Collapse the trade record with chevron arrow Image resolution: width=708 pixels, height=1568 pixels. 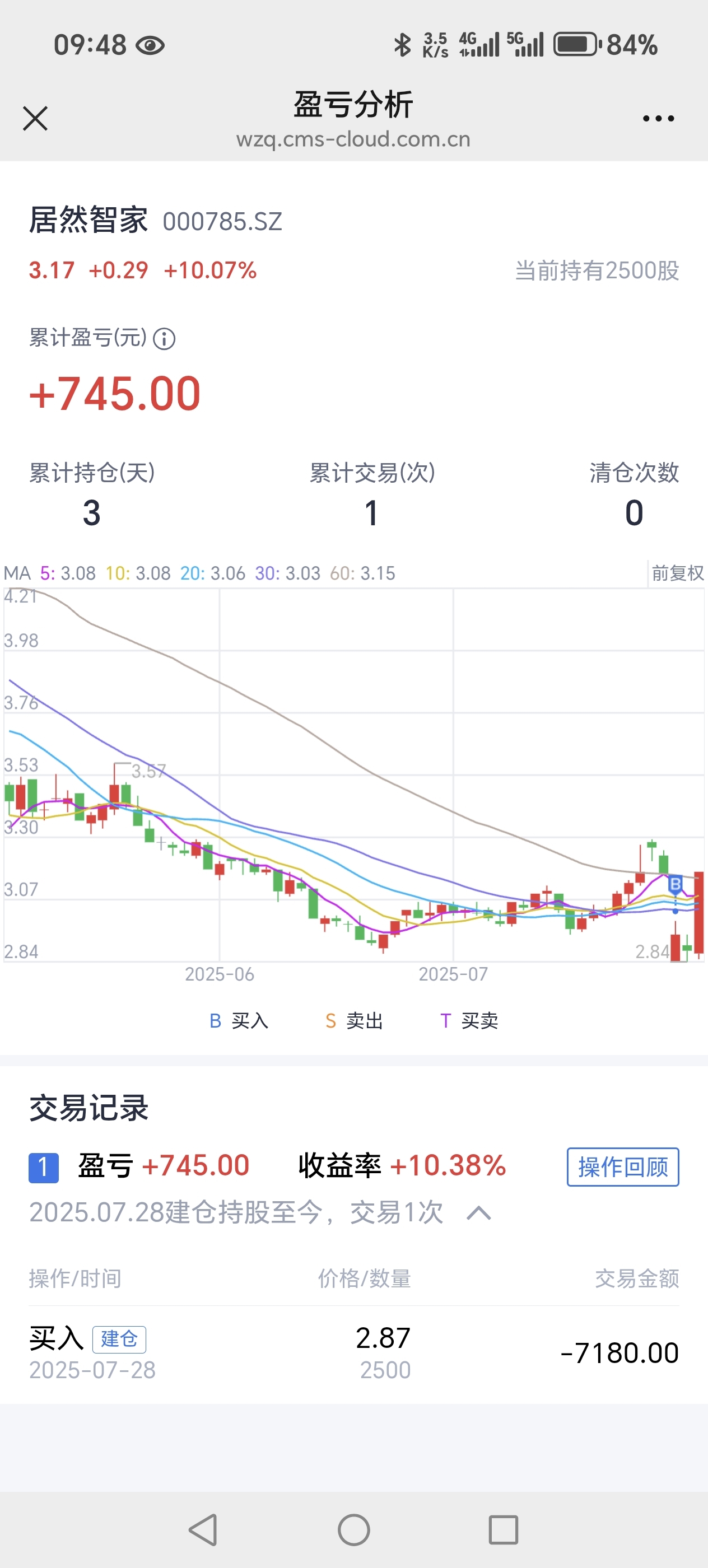pyautogui.click(x=478, y=1213)
